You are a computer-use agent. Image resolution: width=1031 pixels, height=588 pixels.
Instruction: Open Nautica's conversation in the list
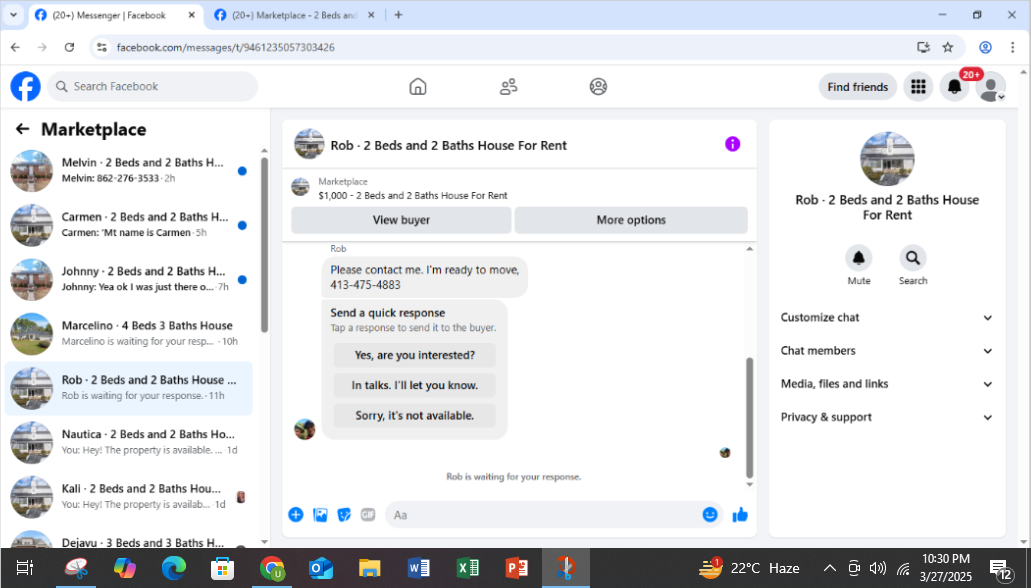coord(129,443)
